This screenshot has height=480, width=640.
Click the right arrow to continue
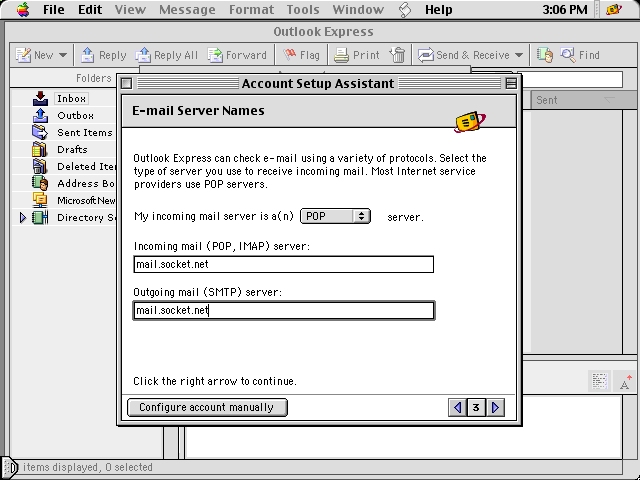pos(495,407)
